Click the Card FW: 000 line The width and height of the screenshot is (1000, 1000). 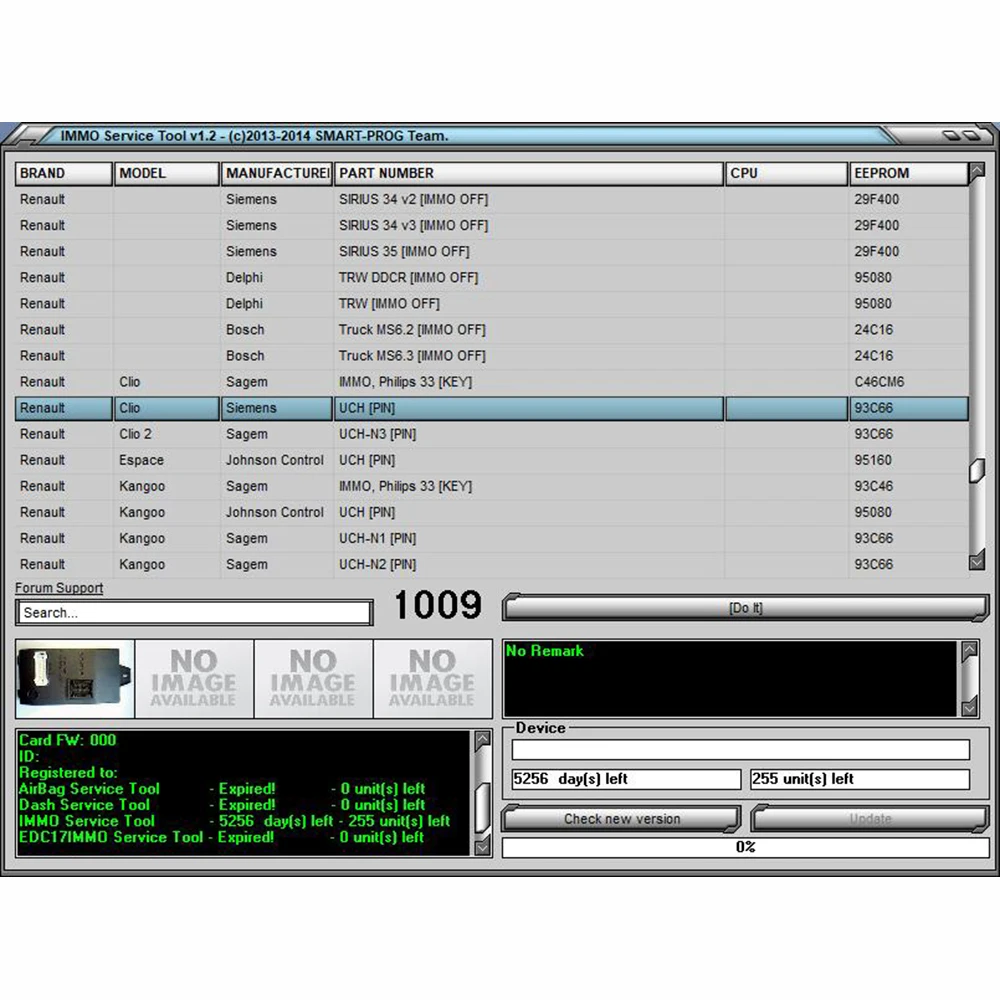(x=68, y=740)
